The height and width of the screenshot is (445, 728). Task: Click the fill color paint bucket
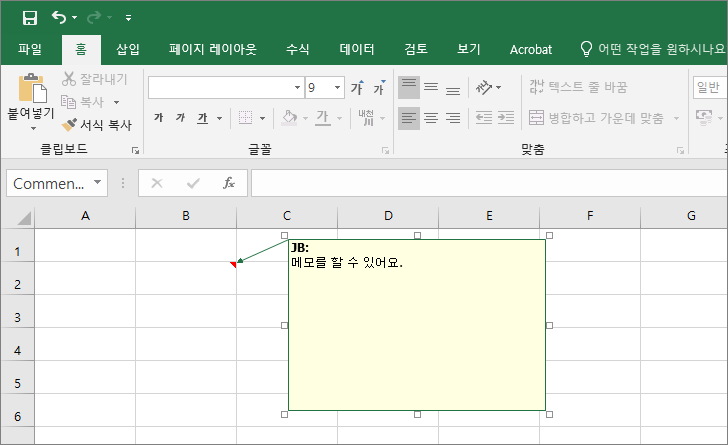point(290,118)
